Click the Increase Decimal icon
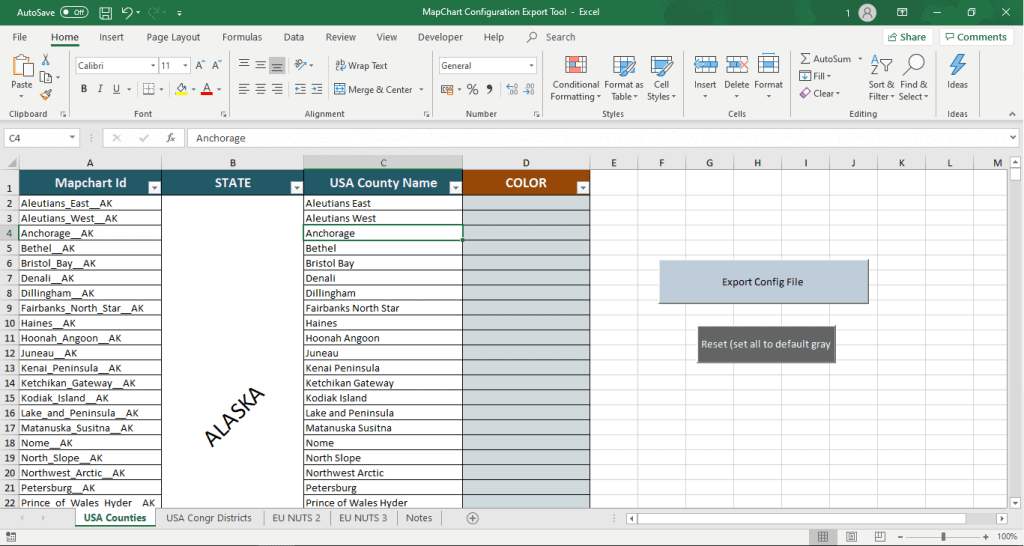Viewport: 1024px width, 546px height. [513, 89]
